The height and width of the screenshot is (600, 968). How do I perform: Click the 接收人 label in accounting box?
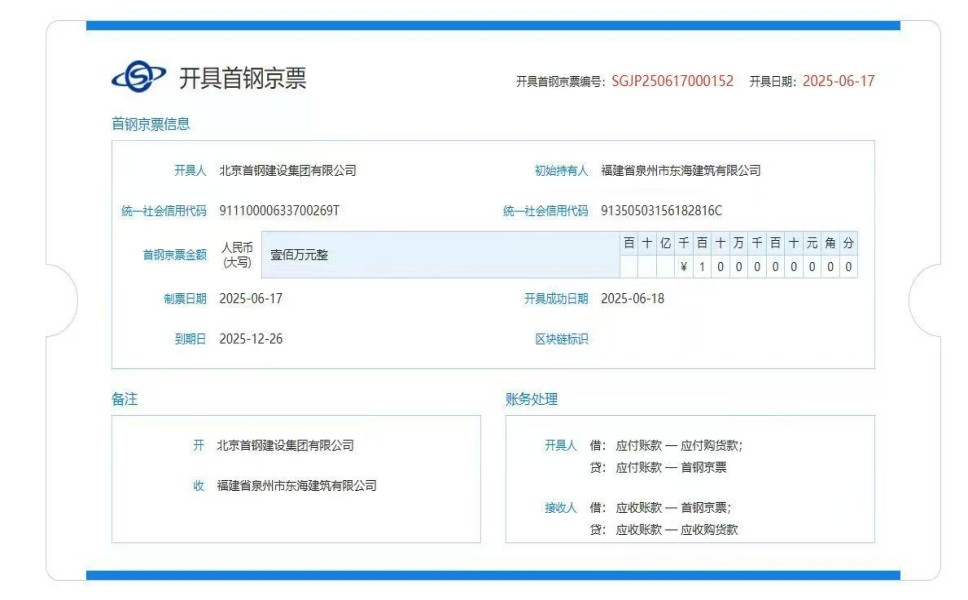point(561,507)
